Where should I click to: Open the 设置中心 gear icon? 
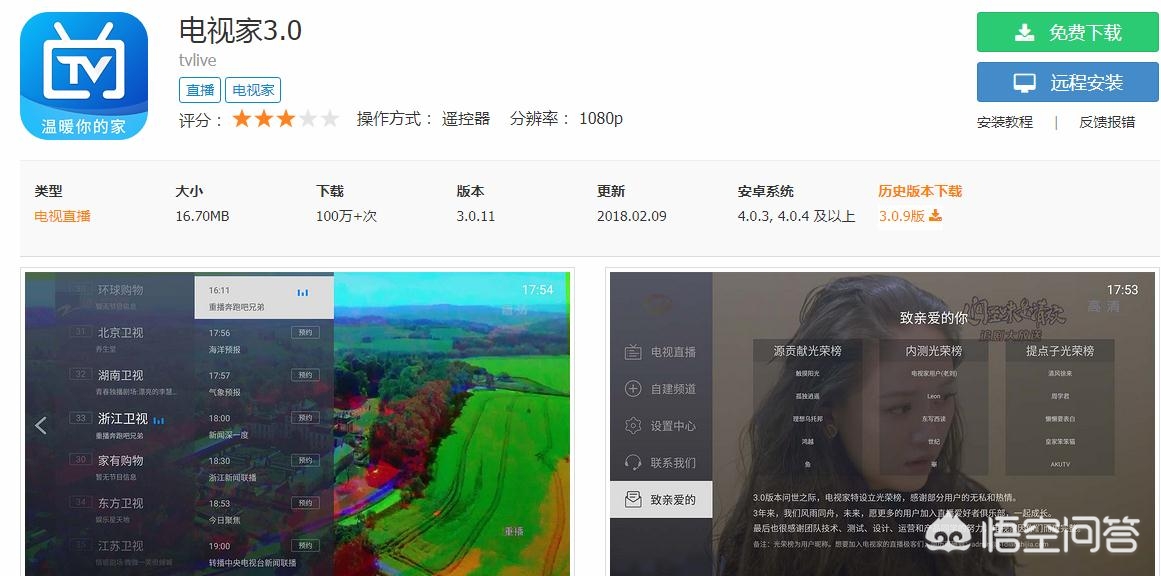pos(632,426)
